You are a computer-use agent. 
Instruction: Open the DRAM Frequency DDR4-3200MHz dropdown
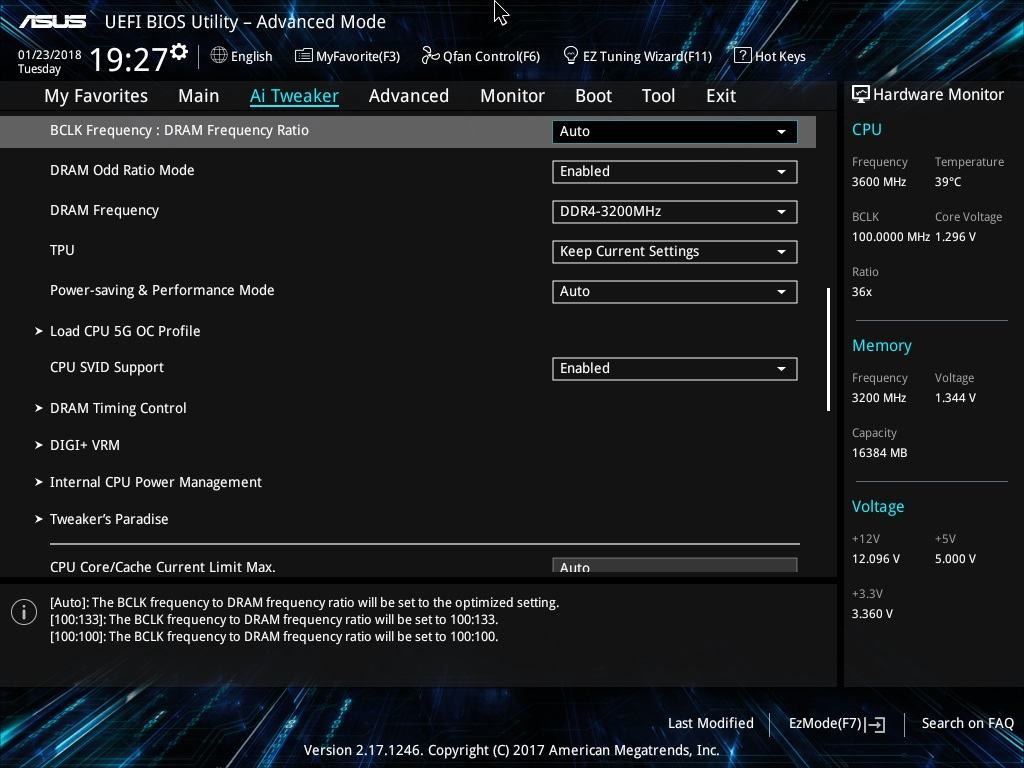coord(675,212)
